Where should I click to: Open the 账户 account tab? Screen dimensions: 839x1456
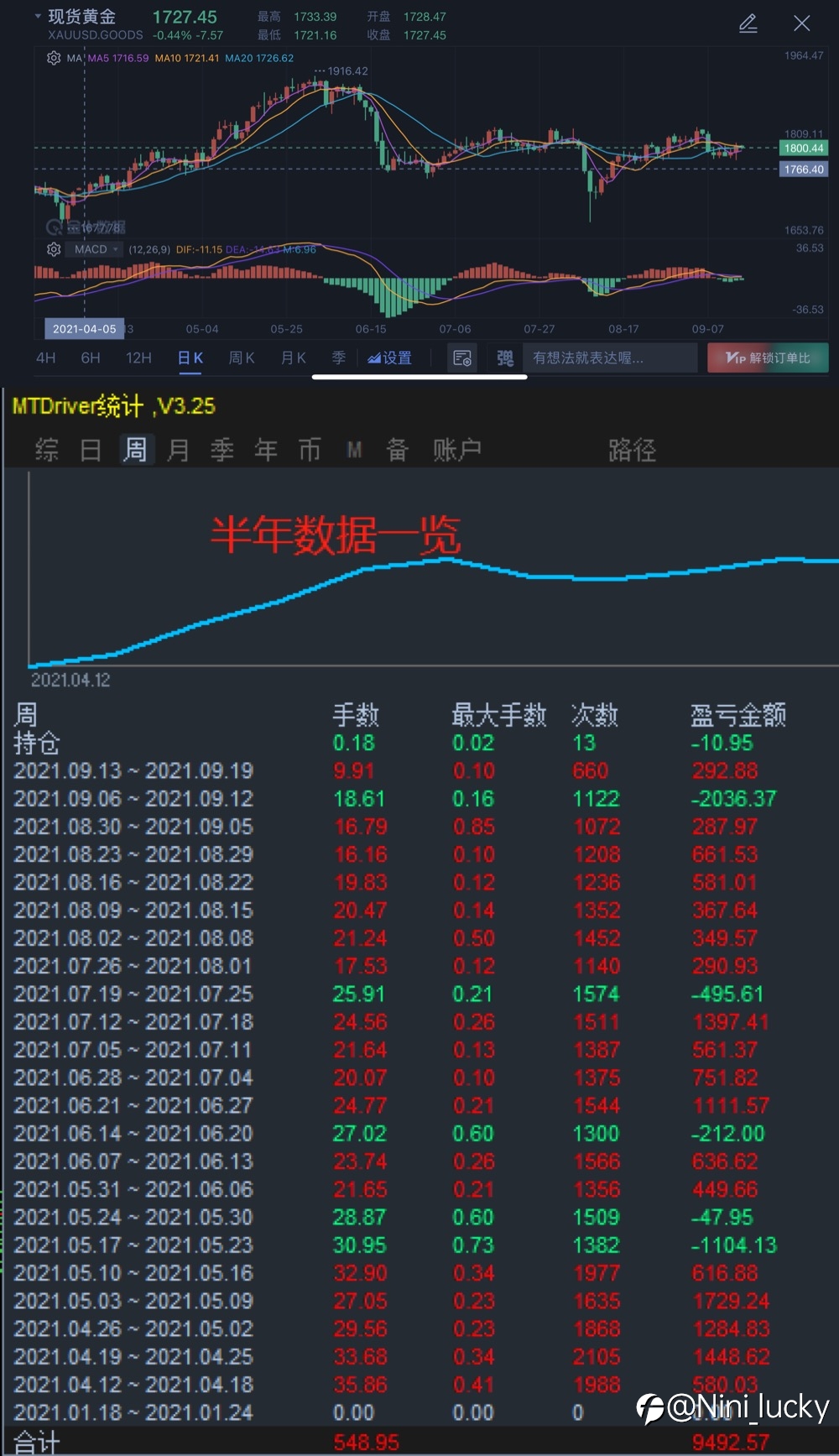coord(457,451)
